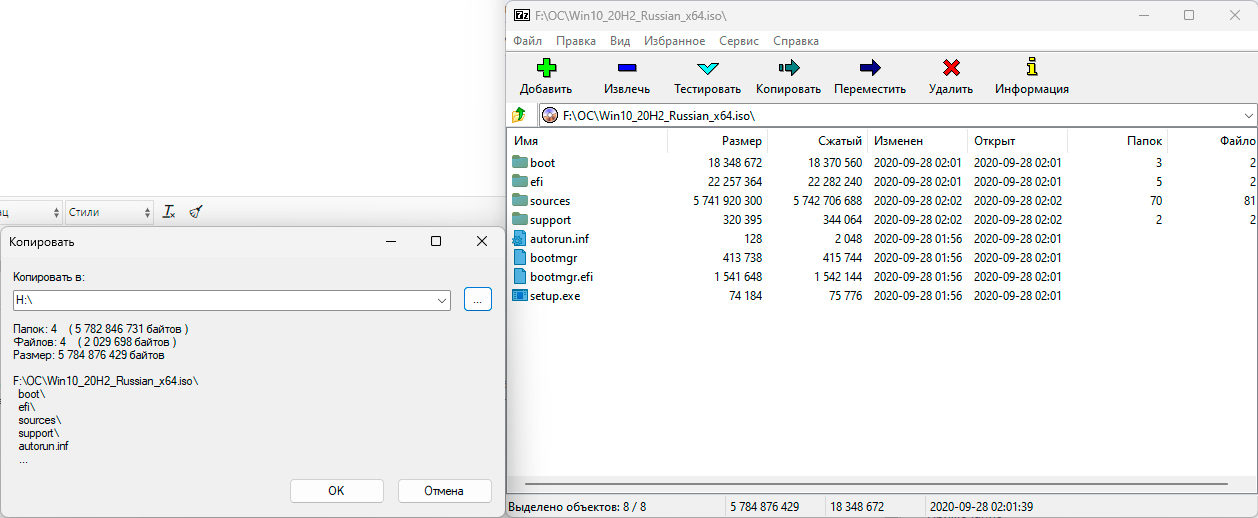The height and width of the screenshot is (518, 1258).
Task: Click status bar total 5 784 876 429
Action: 765,507
